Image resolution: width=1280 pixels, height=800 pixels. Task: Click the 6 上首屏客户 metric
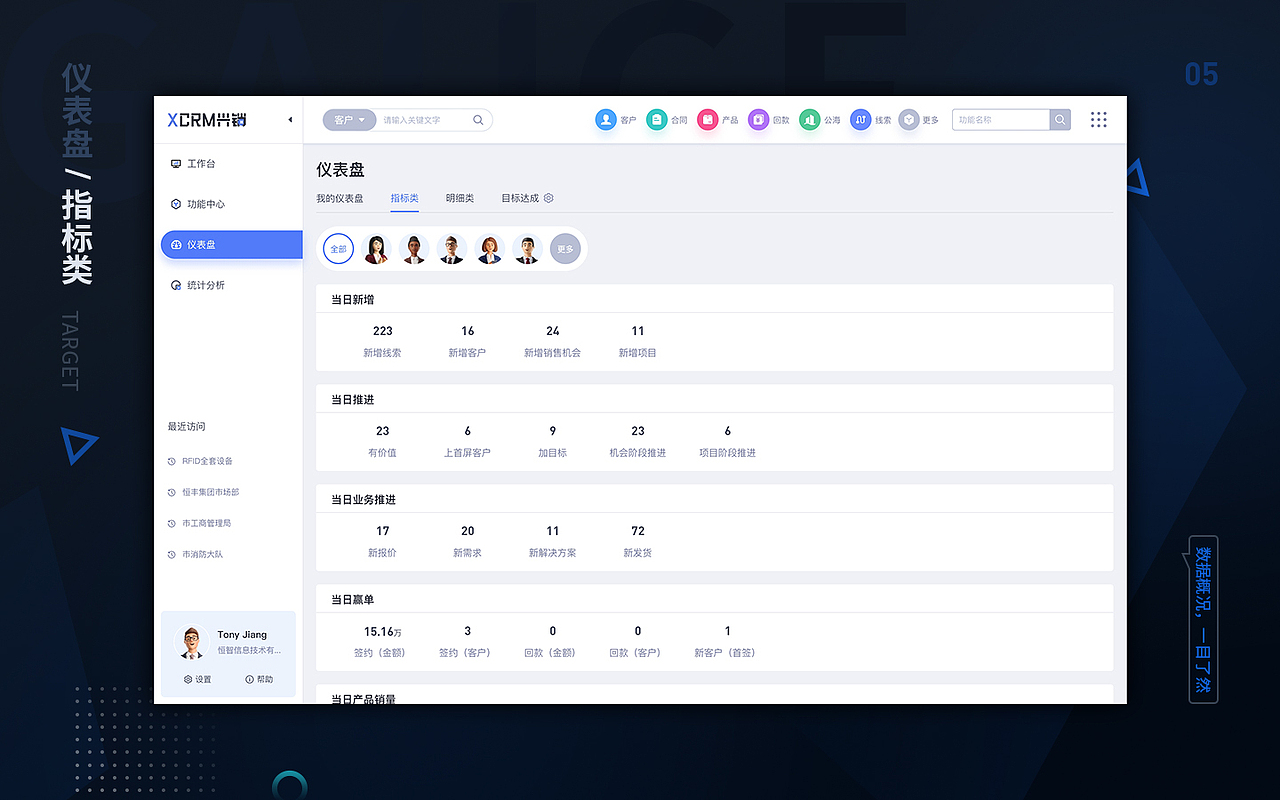pos(467,441)
